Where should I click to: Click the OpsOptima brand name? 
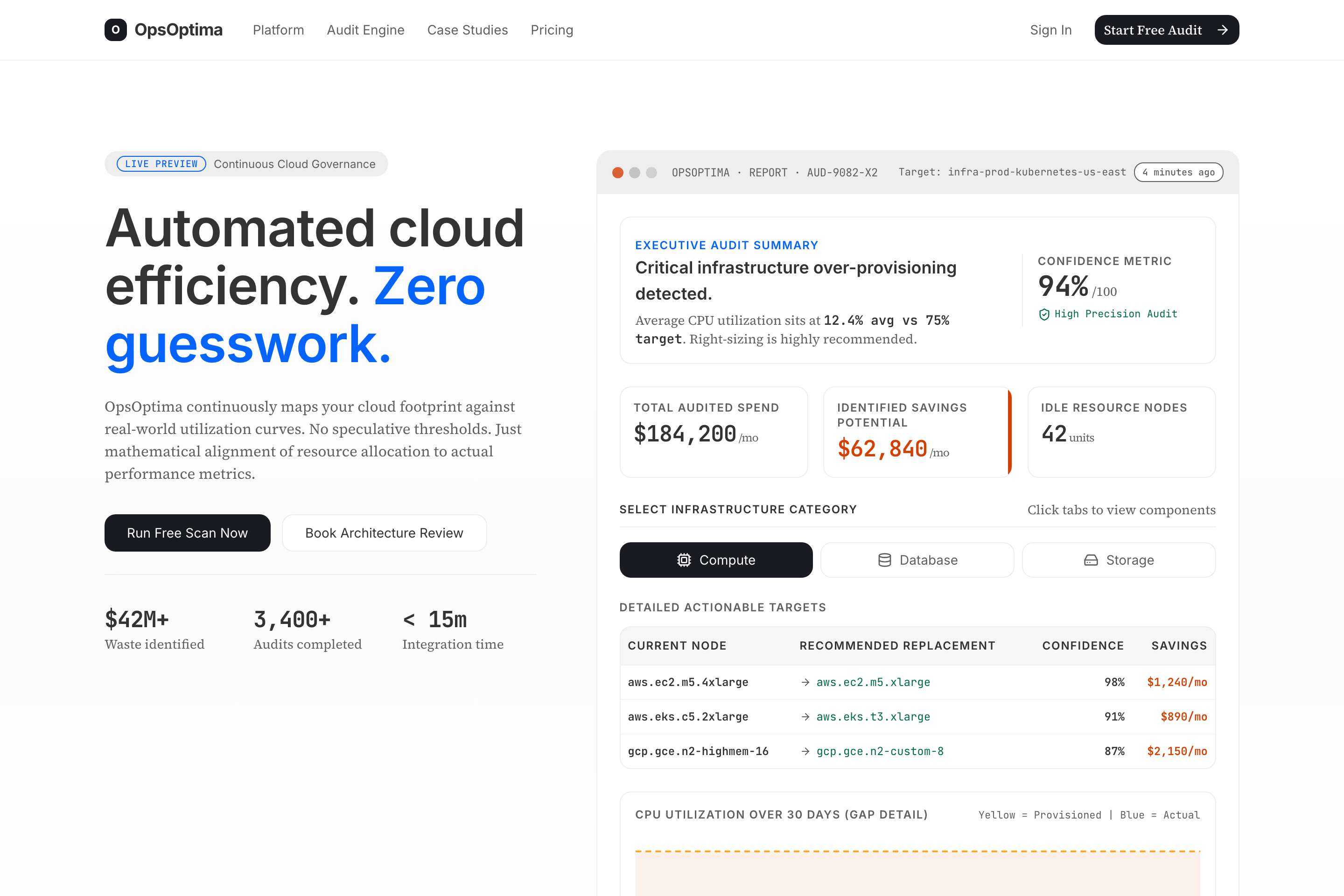[x=178, y=30]
